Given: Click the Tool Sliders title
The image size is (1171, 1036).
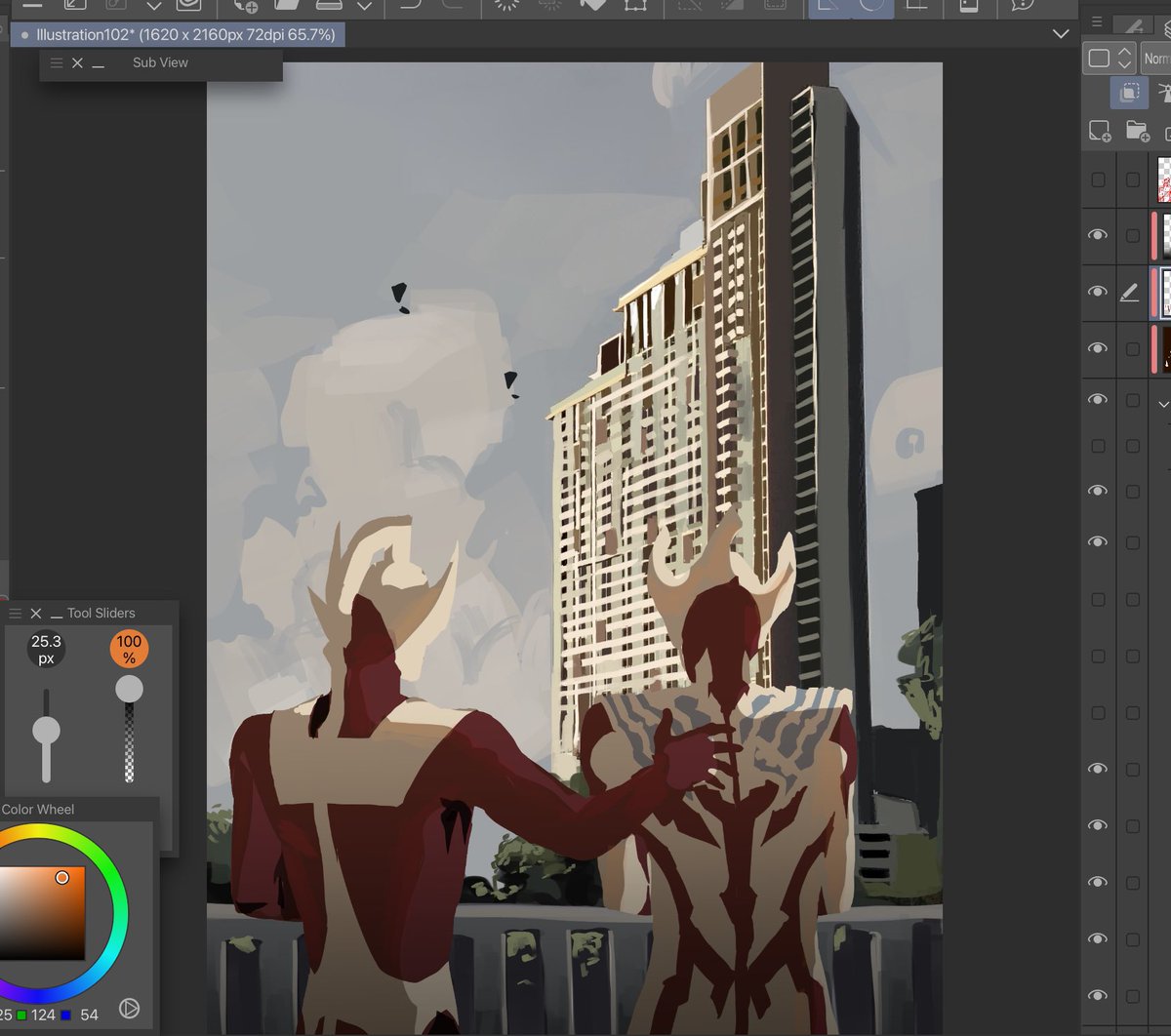Looking at the screenshot, I should pyautogui.click(x=101, y=614).
